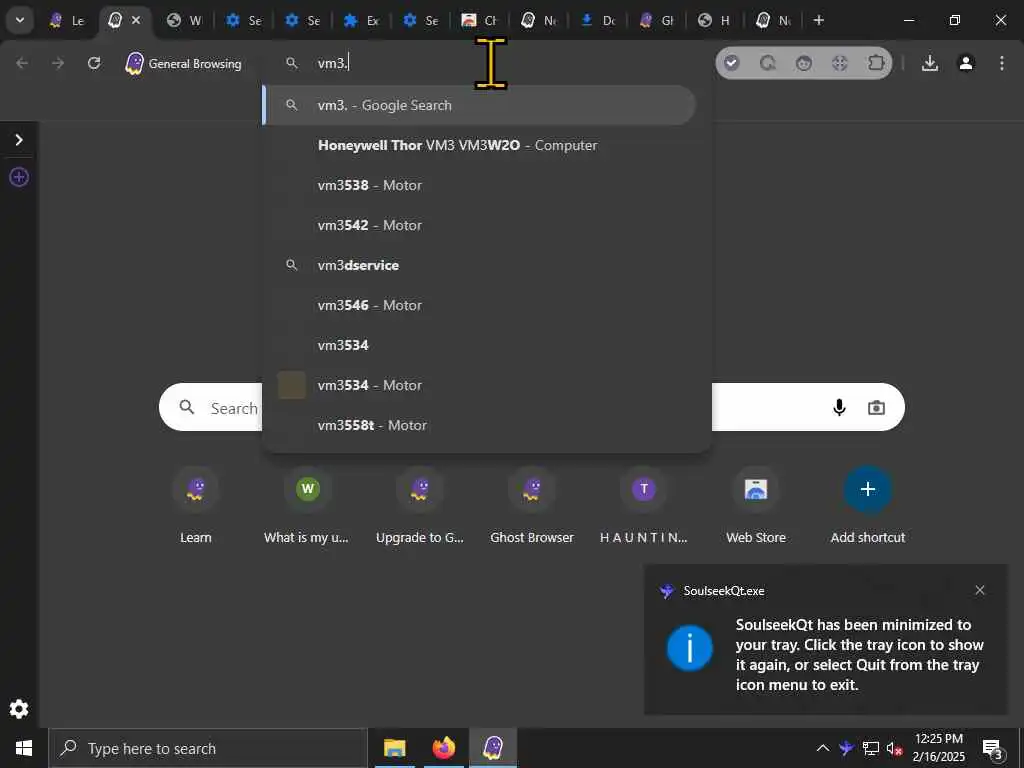Click the page Search box

(532, 407)
